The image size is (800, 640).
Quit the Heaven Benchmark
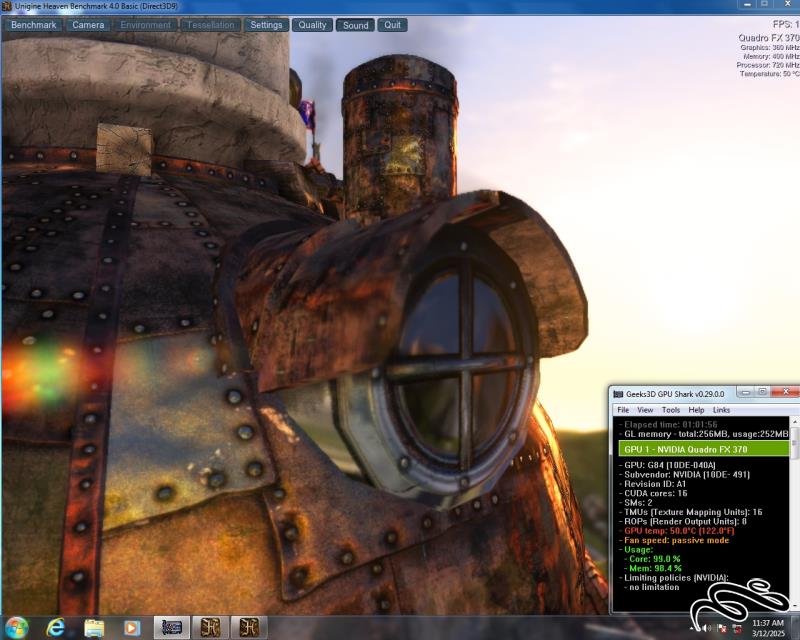pyautogui.click(x=392, y=25)
